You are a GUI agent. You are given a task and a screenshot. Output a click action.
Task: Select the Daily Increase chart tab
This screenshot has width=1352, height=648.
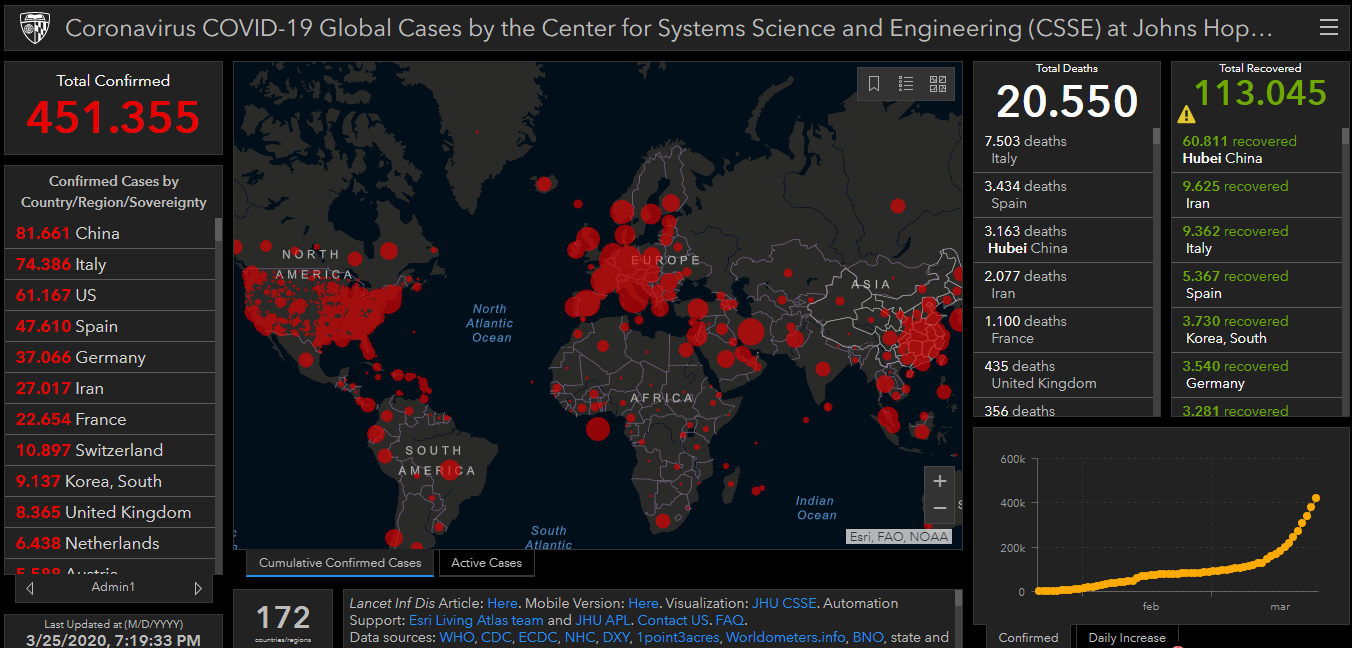coord(1127,637)
